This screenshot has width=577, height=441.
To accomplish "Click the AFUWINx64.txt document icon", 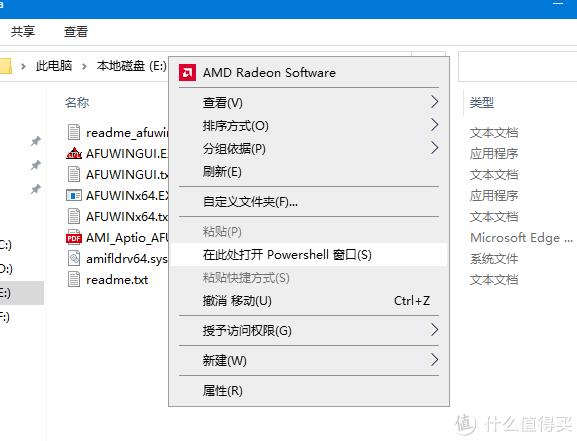I will click(74, 216).
